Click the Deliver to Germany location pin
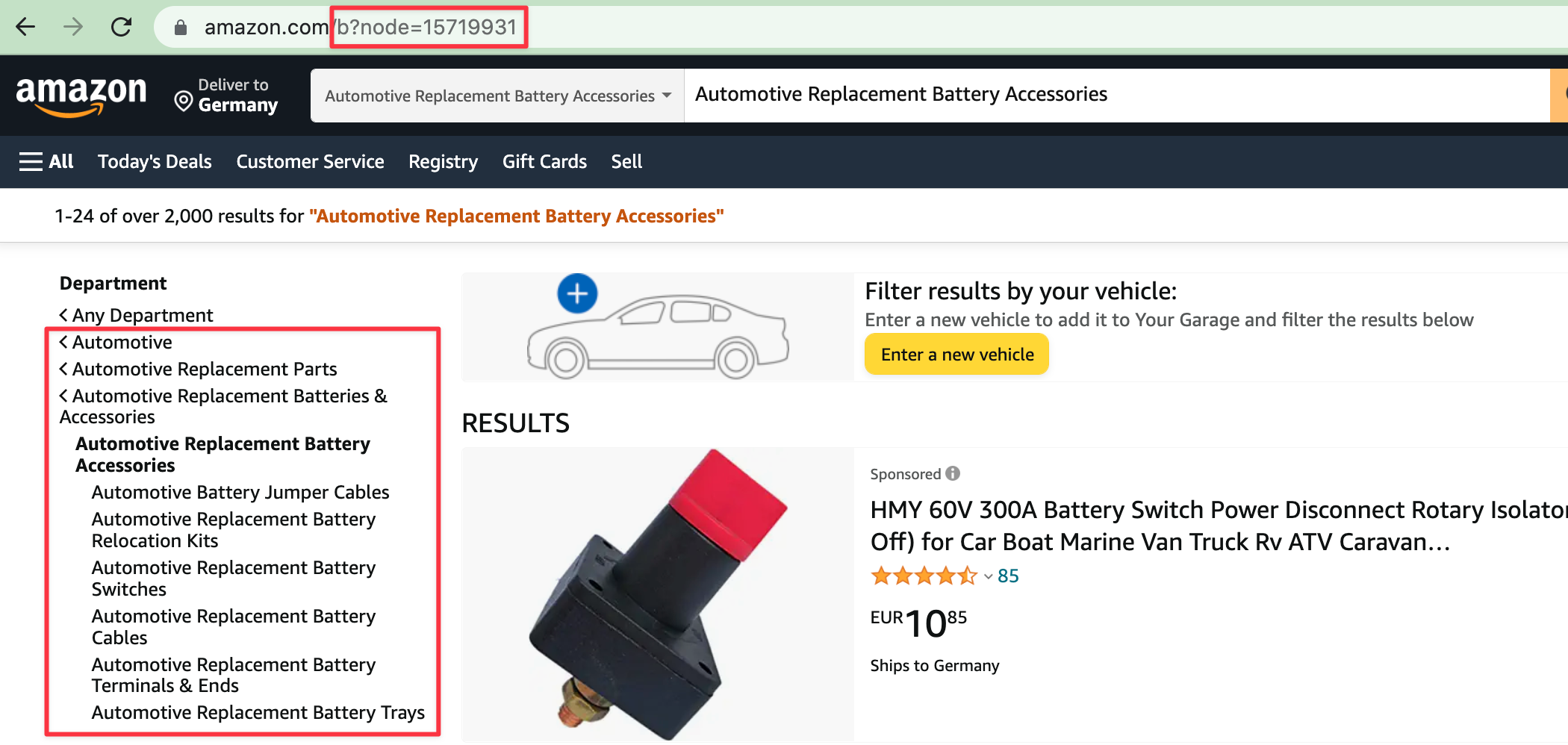The height and width of the screenshot is (745, 1568). coord(183,100)
